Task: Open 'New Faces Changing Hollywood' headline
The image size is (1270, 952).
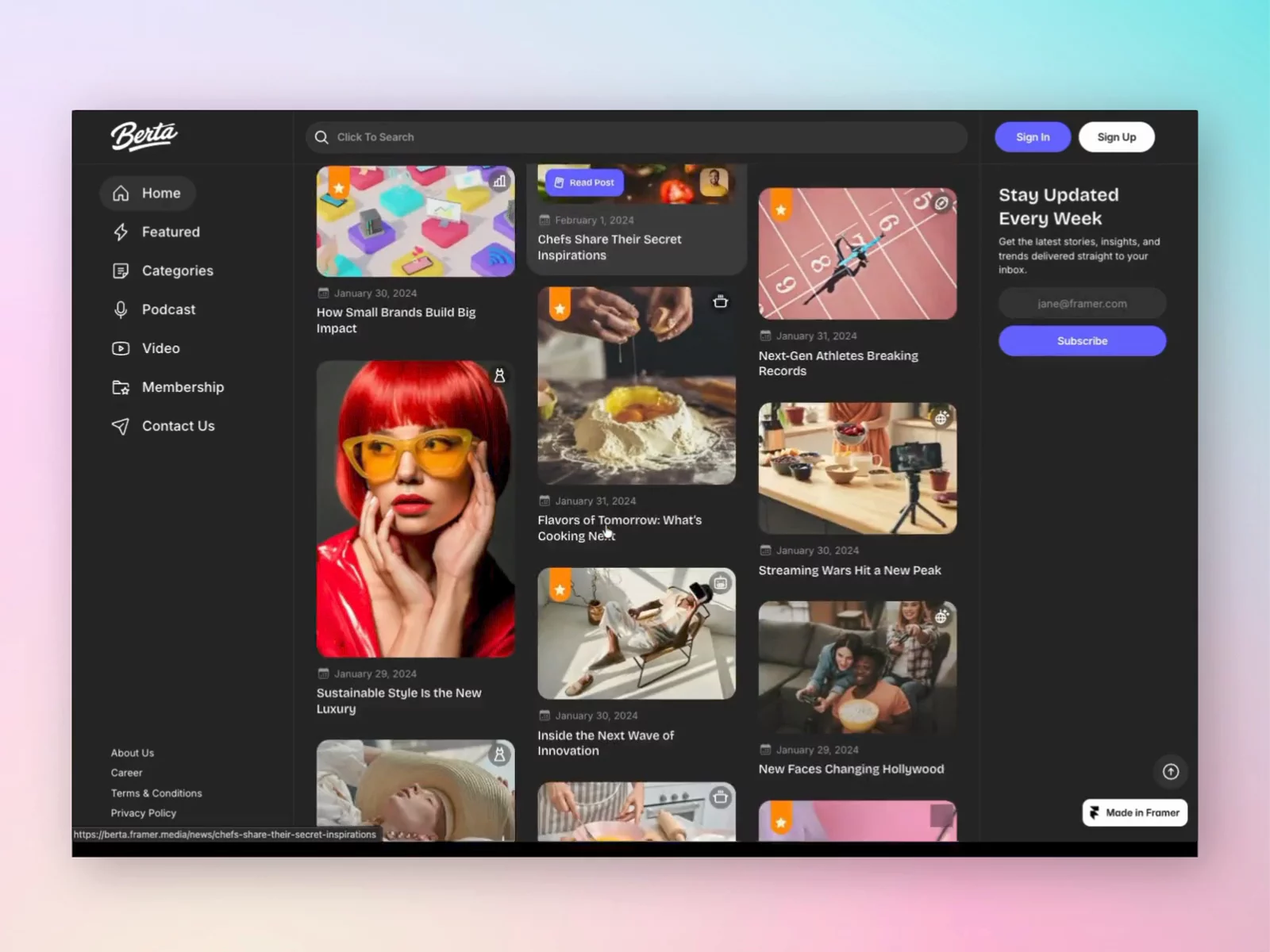Action: pos(851,770)
